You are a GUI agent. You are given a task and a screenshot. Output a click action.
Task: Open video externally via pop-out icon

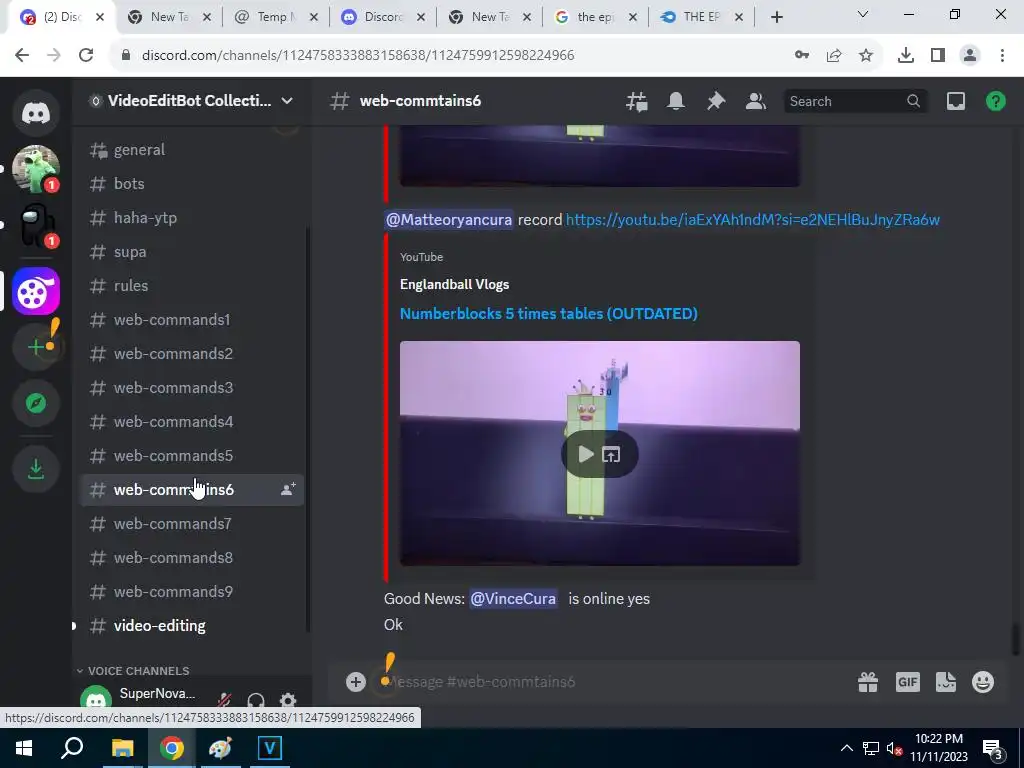[611, 455]
